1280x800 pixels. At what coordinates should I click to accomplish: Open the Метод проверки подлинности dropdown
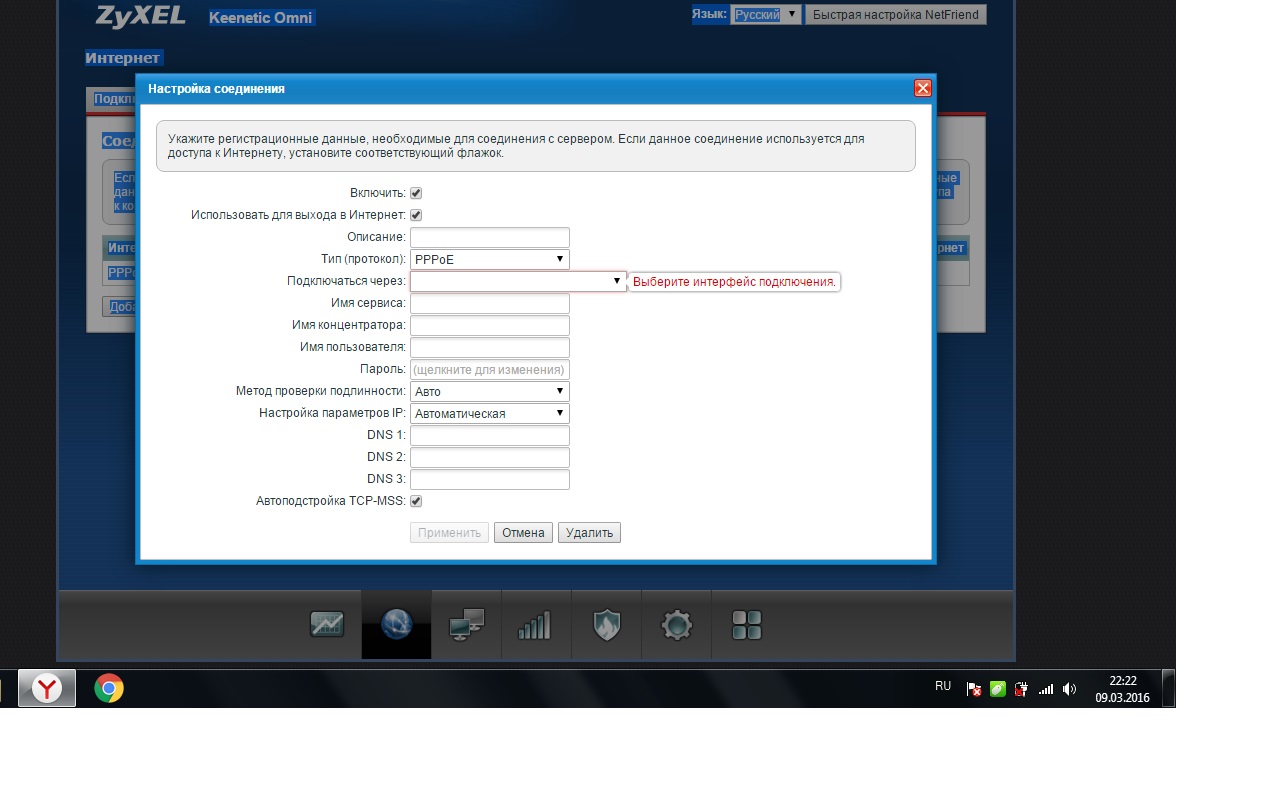coord(490,392)
